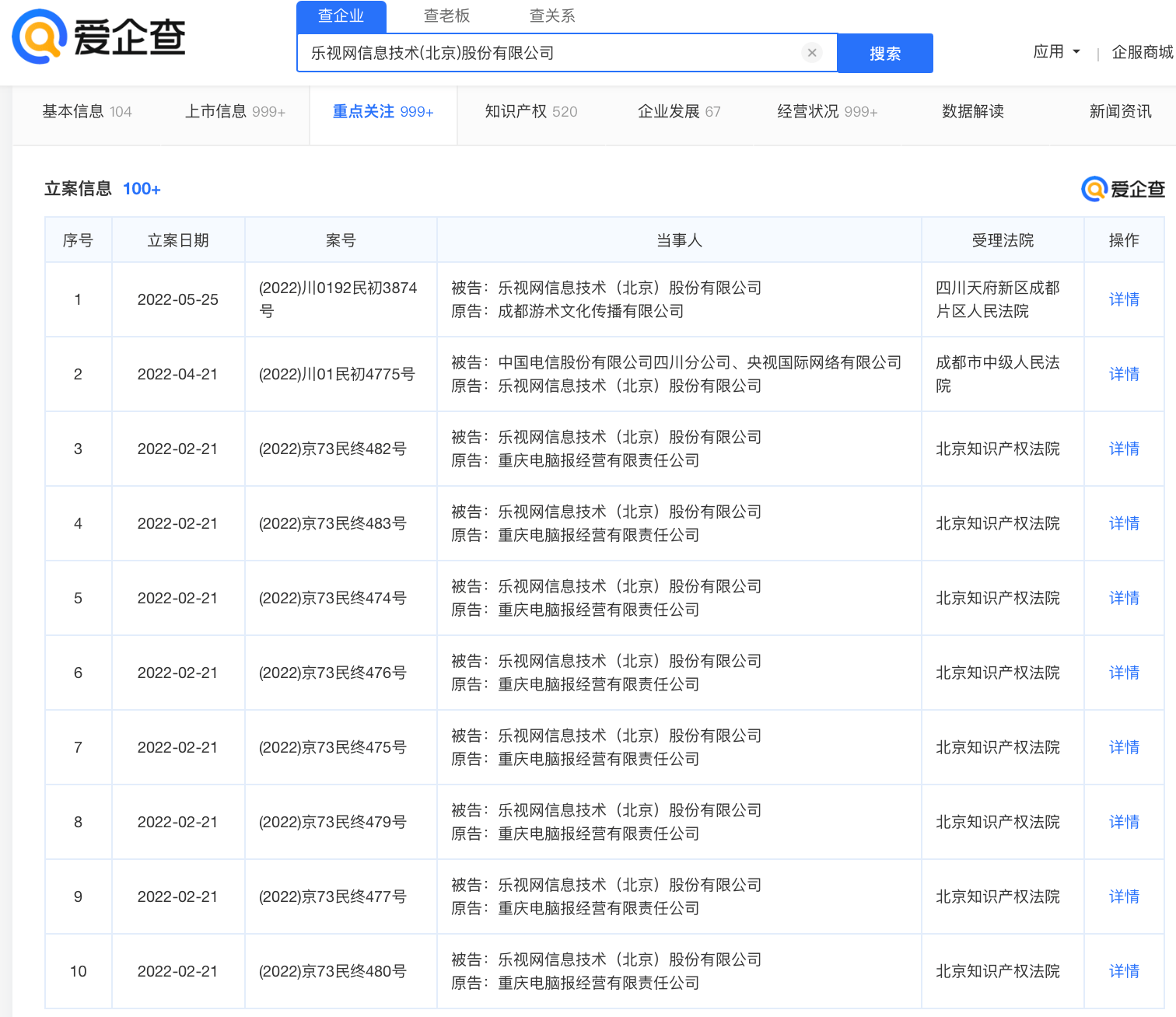View 详情 for case 京73民终480号
Image resolution: width=1176 pixels, height=1017 pixels.
pos(1124,972)
